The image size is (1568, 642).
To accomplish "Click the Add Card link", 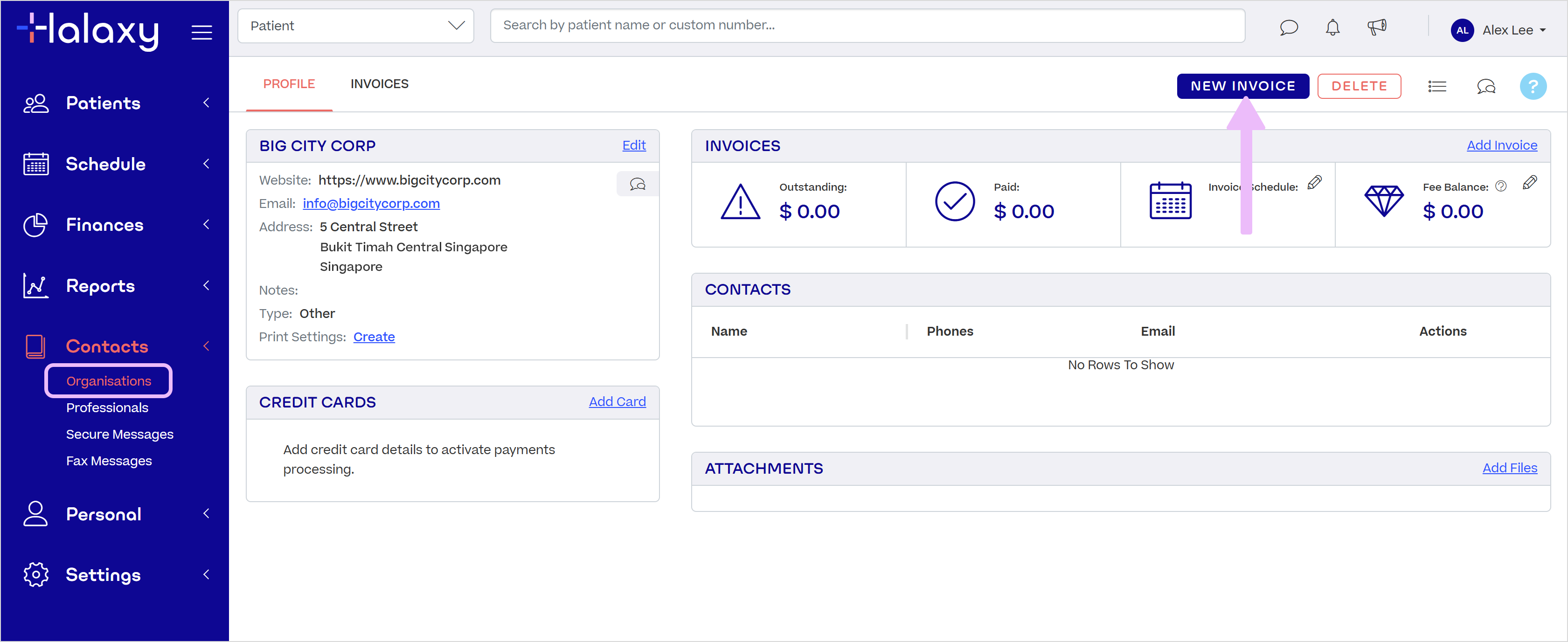I will (617, 401).
